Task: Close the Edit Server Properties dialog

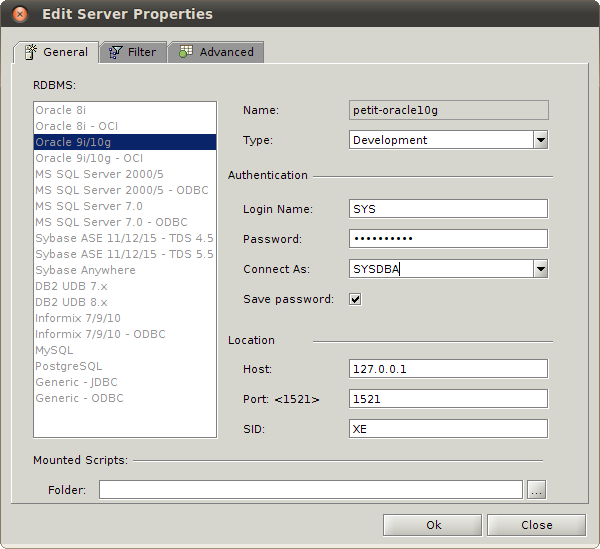Action: (20, 14)
